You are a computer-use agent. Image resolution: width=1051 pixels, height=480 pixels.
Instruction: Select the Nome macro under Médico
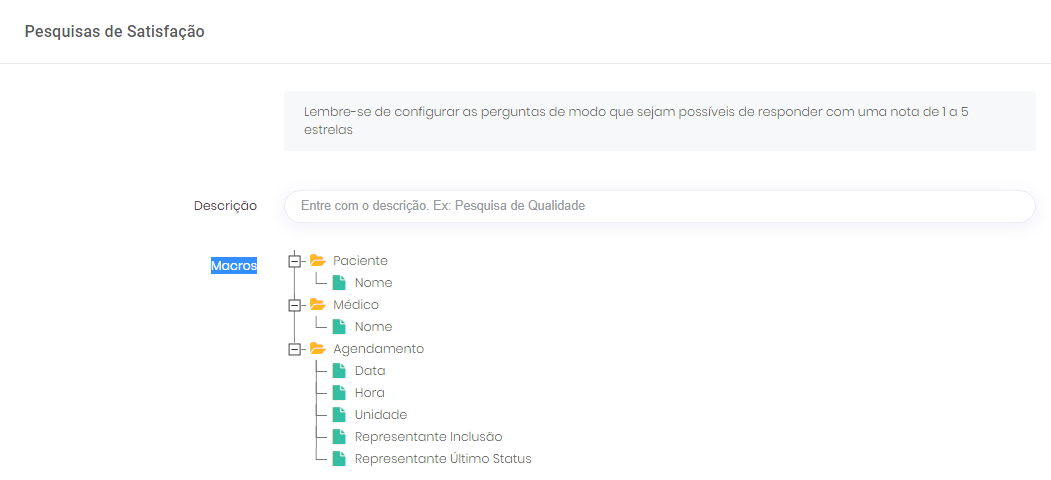click(x=373, y=327)
